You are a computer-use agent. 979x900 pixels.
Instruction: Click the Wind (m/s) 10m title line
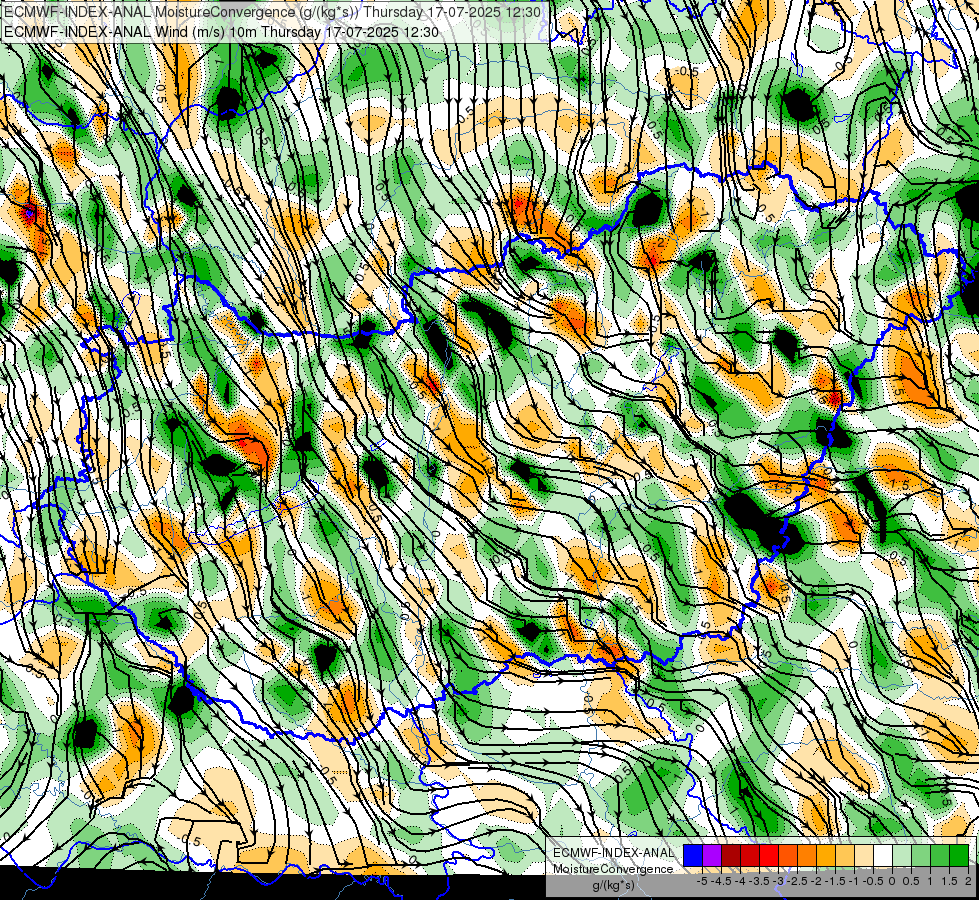221,32
